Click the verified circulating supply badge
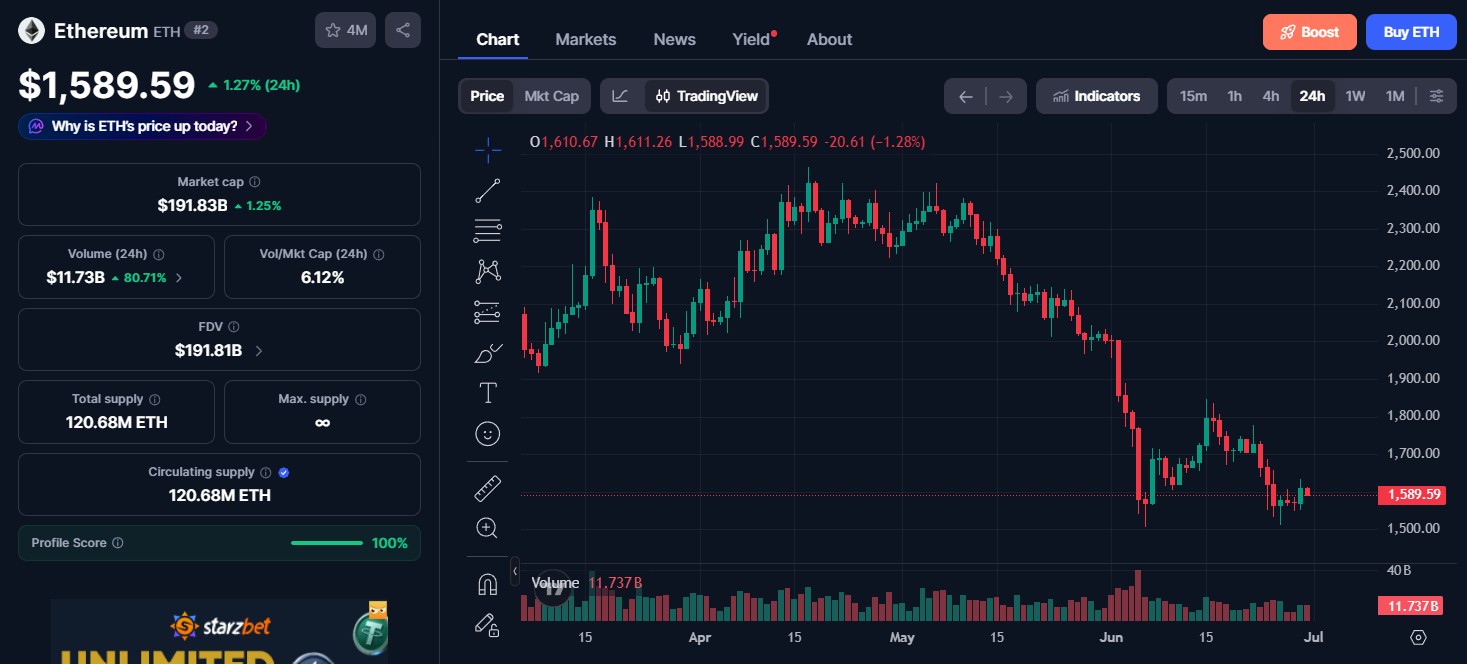 coord(284,472)
